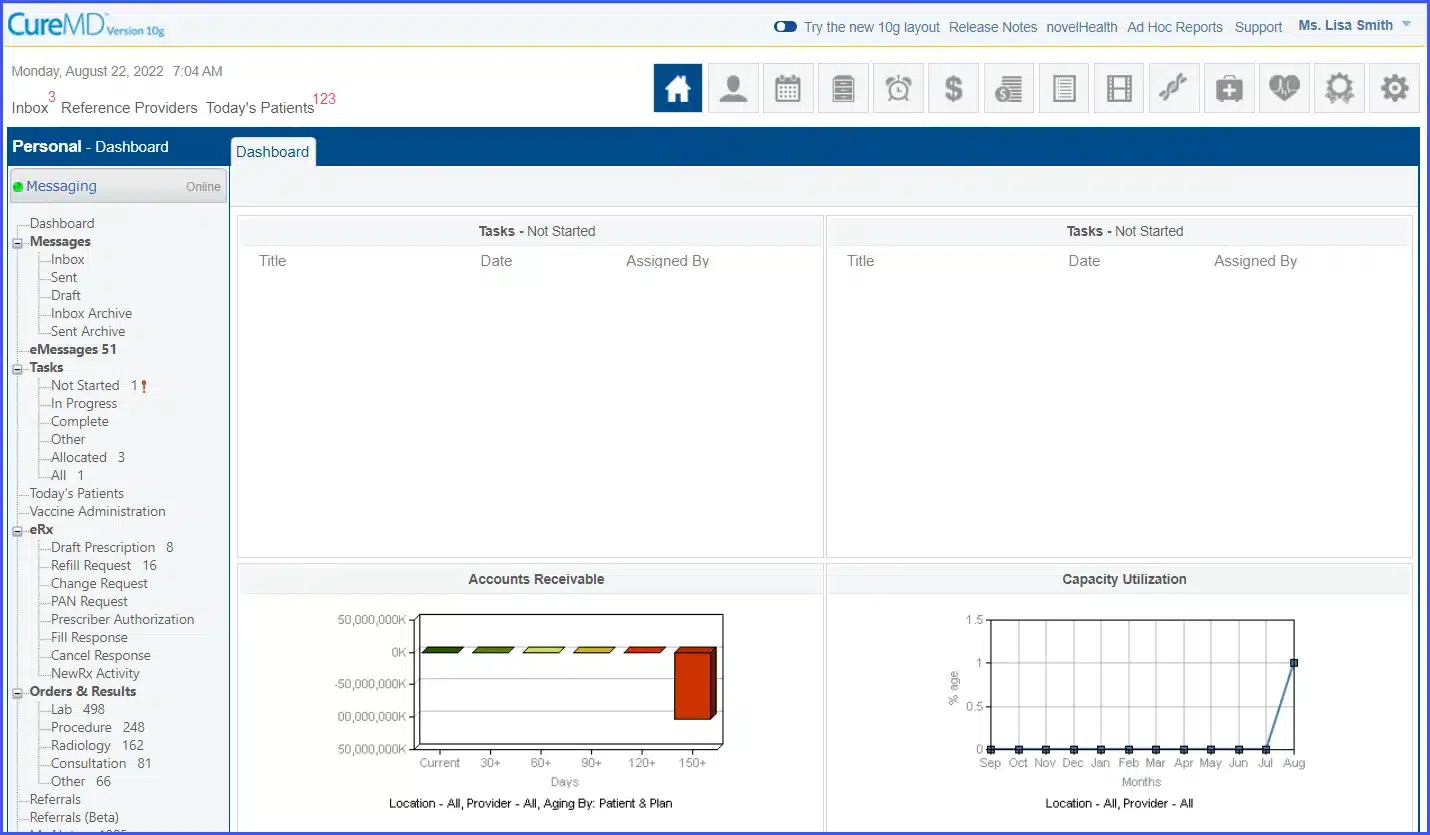Image resolution: width=1430 pixels, height=835 pixels.
Task: Select Dashboard in the sidebar tree
Action: pos(62,224)
